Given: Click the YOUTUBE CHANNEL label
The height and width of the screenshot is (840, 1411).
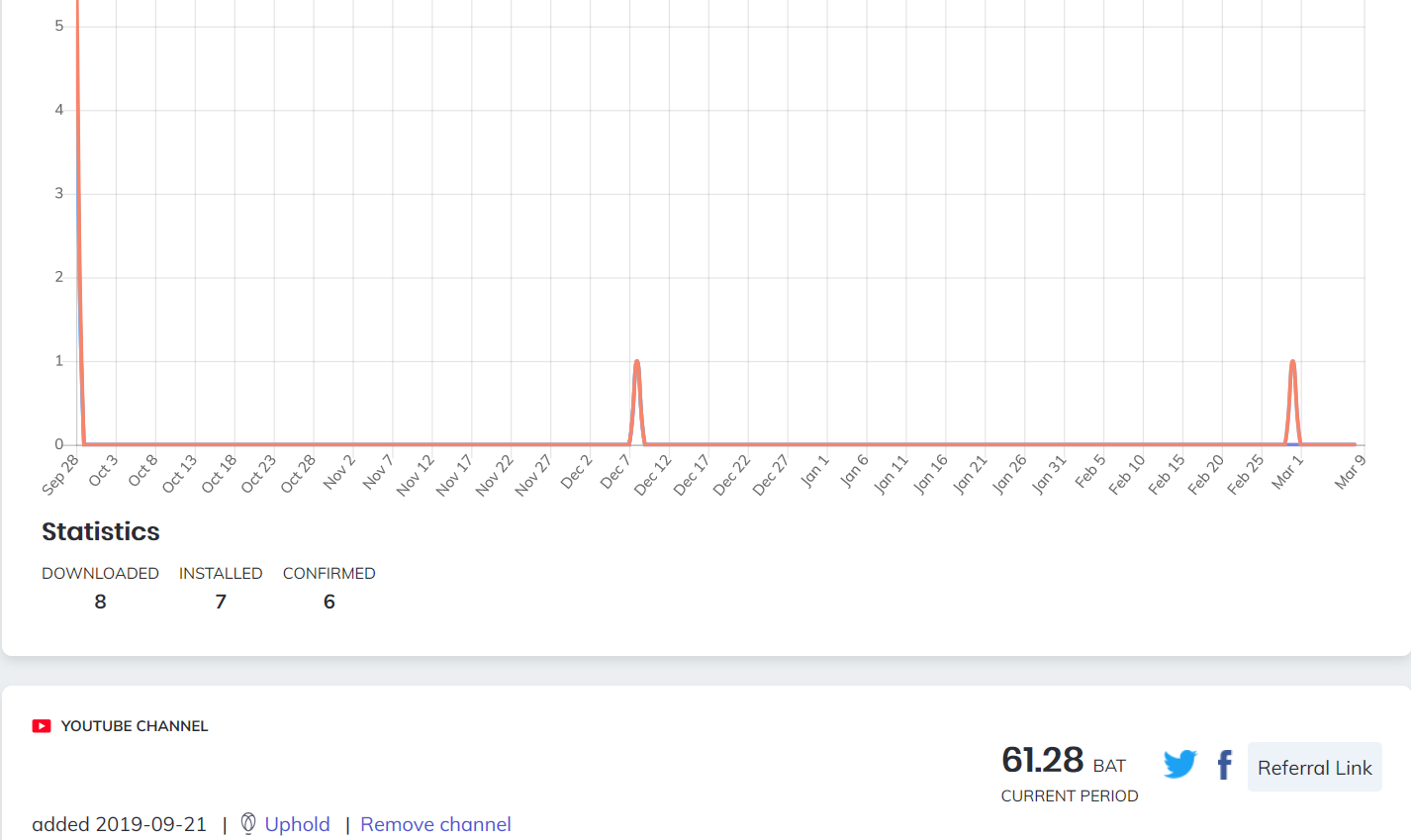Looking at the screenshot, I should [135, 726].
